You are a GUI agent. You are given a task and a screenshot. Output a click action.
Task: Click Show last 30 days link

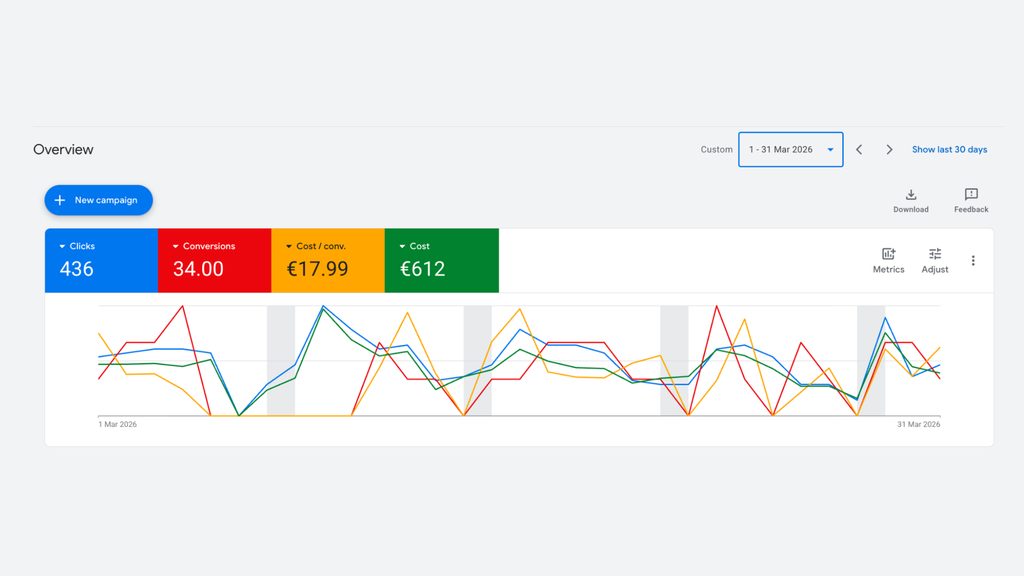[949, 150]
